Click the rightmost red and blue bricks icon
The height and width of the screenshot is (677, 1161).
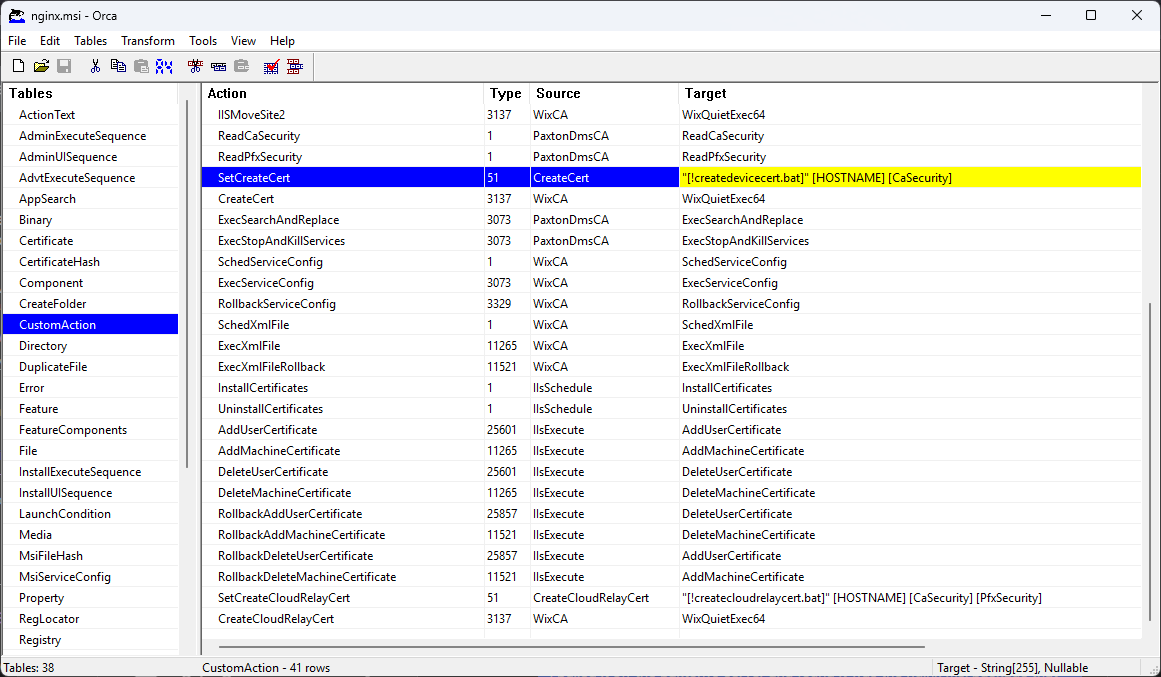[295, 67]
